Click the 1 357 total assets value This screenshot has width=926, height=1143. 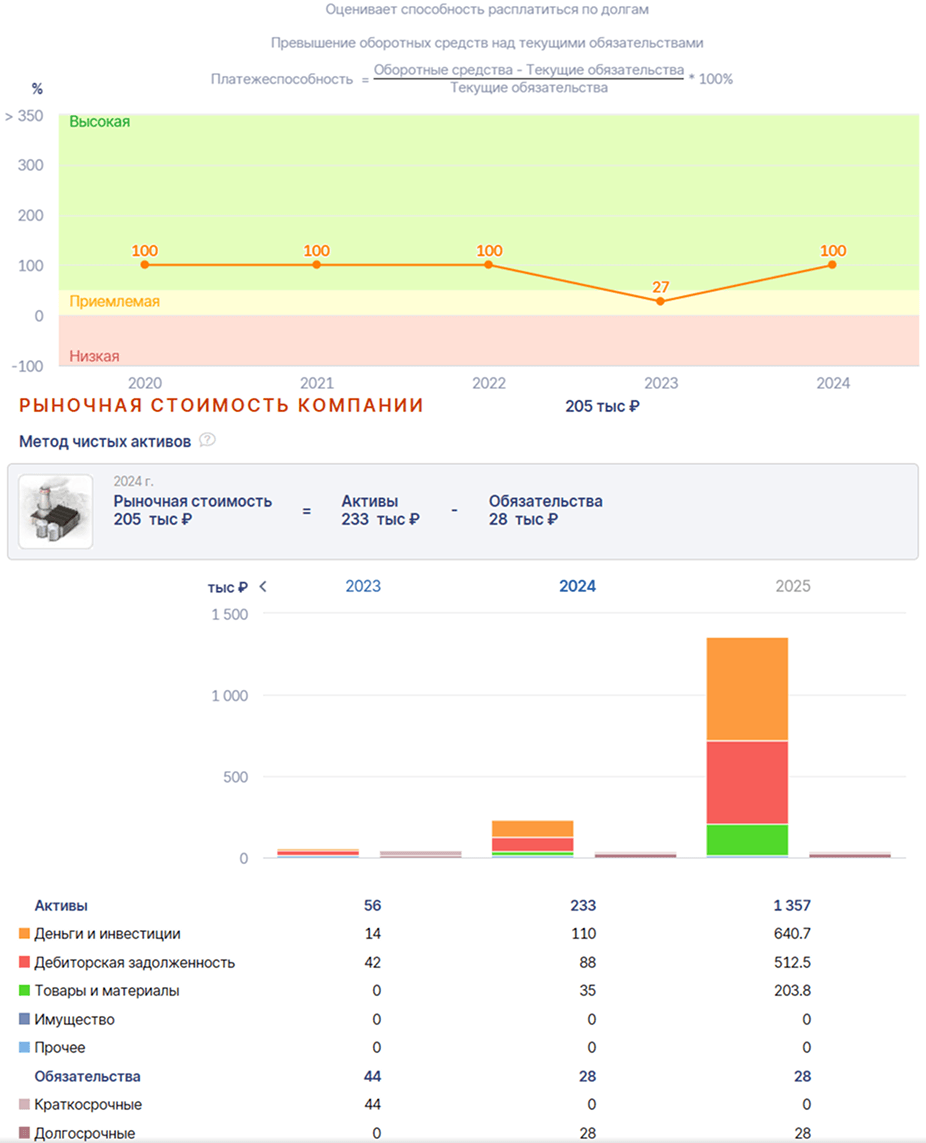tap(792, 905)
